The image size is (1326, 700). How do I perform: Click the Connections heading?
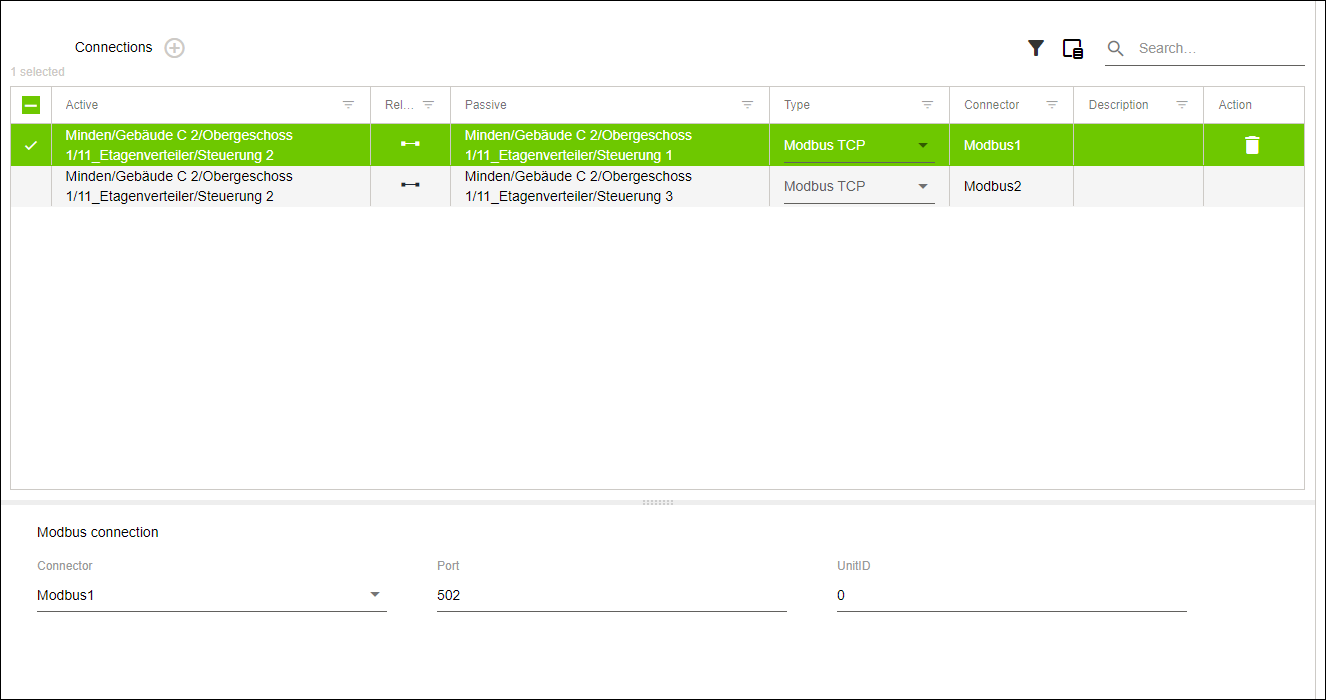click(114, 47)
